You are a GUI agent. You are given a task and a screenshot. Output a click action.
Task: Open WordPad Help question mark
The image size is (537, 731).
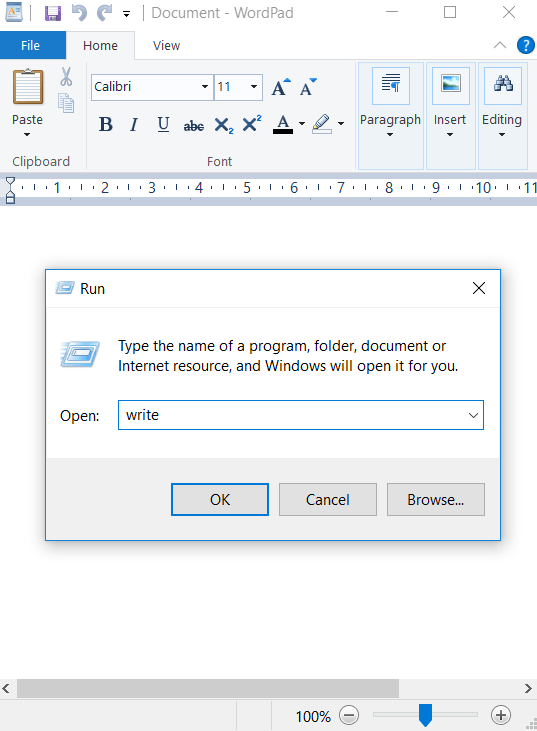(x=526, y=45)
